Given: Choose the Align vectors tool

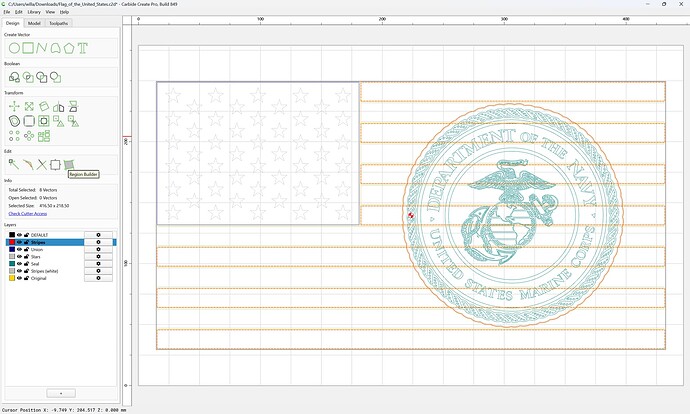Looking at the screenshot, I should click(x=73, y=106).
